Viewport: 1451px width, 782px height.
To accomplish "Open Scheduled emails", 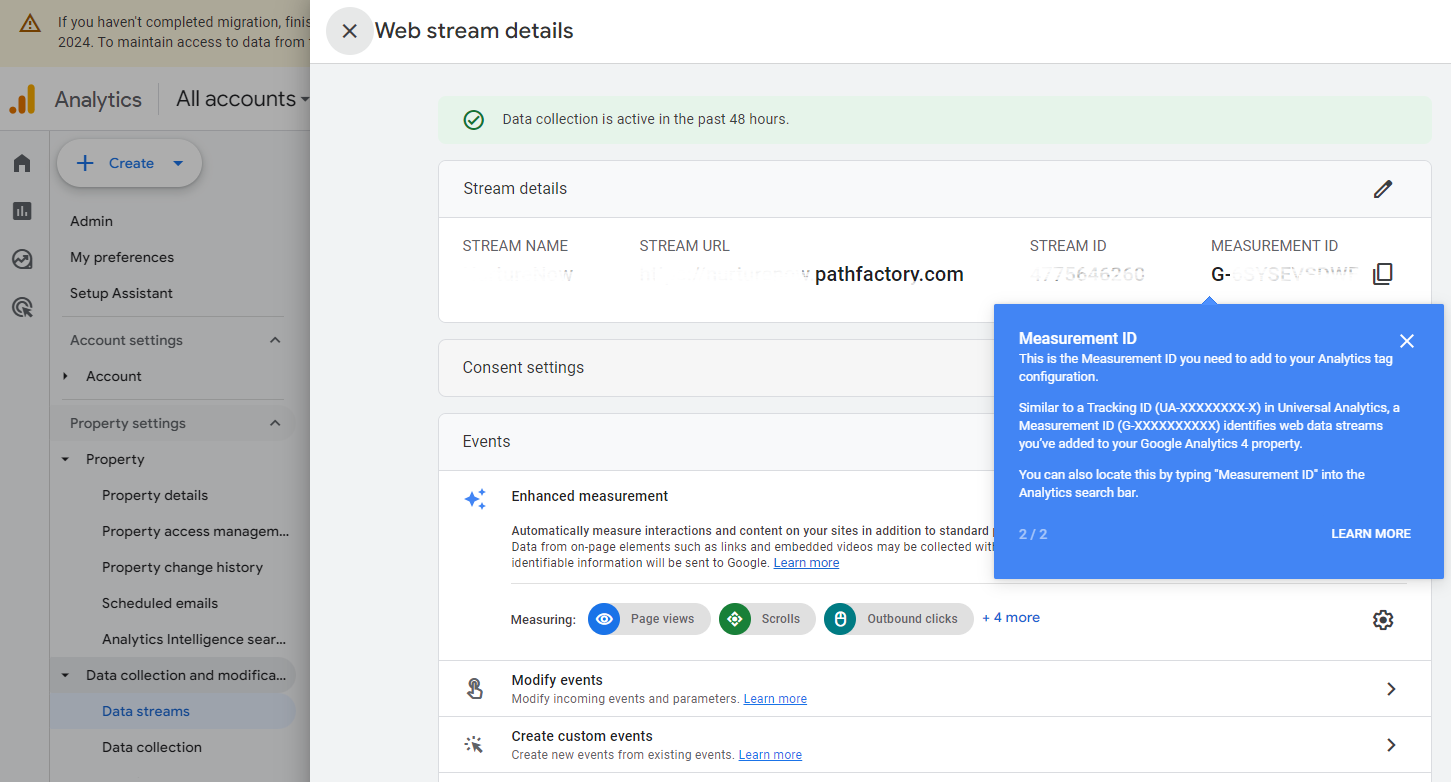I will point(160,603).
